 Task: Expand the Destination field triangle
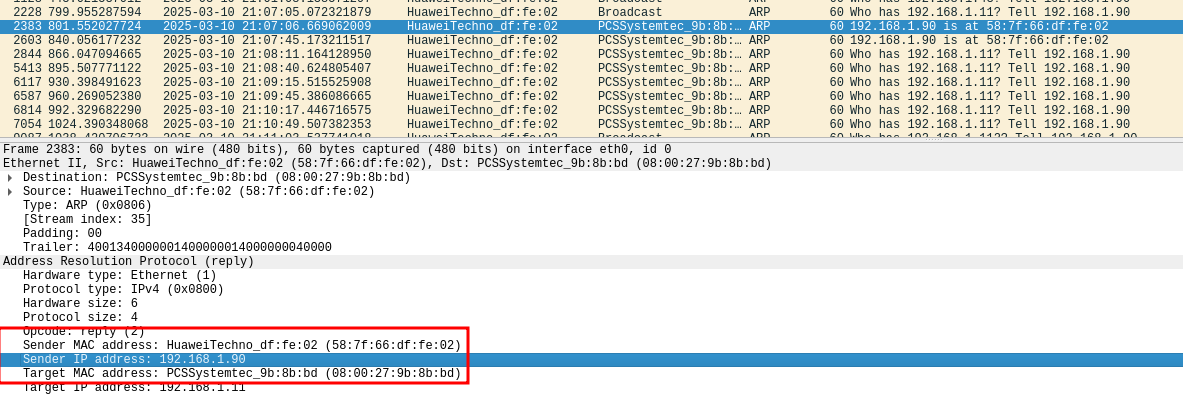tap(10, 178)
